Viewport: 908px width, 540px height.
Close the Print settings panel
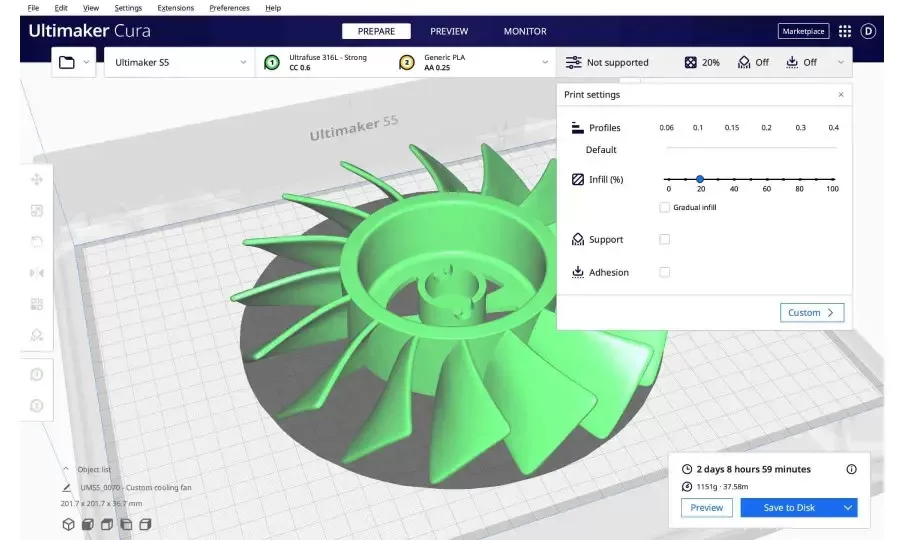(x=841, y=94)
